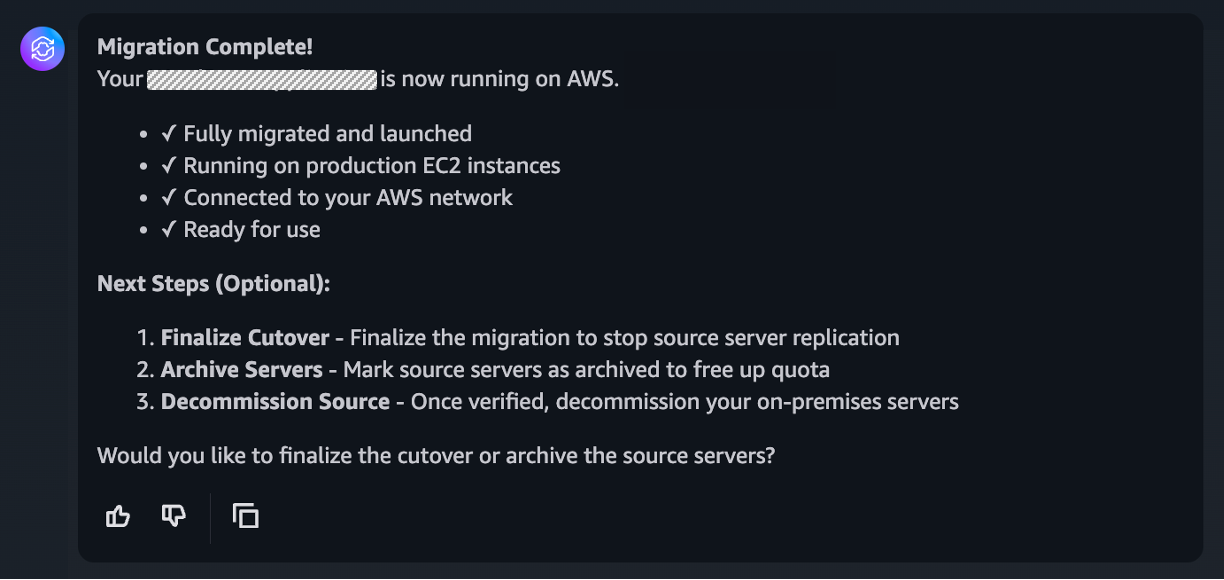The width and height of the screenshot is (1224, 580).
Task: Click the 'Running on production EC2 instances' text
Action: click(x=372, y=166)
